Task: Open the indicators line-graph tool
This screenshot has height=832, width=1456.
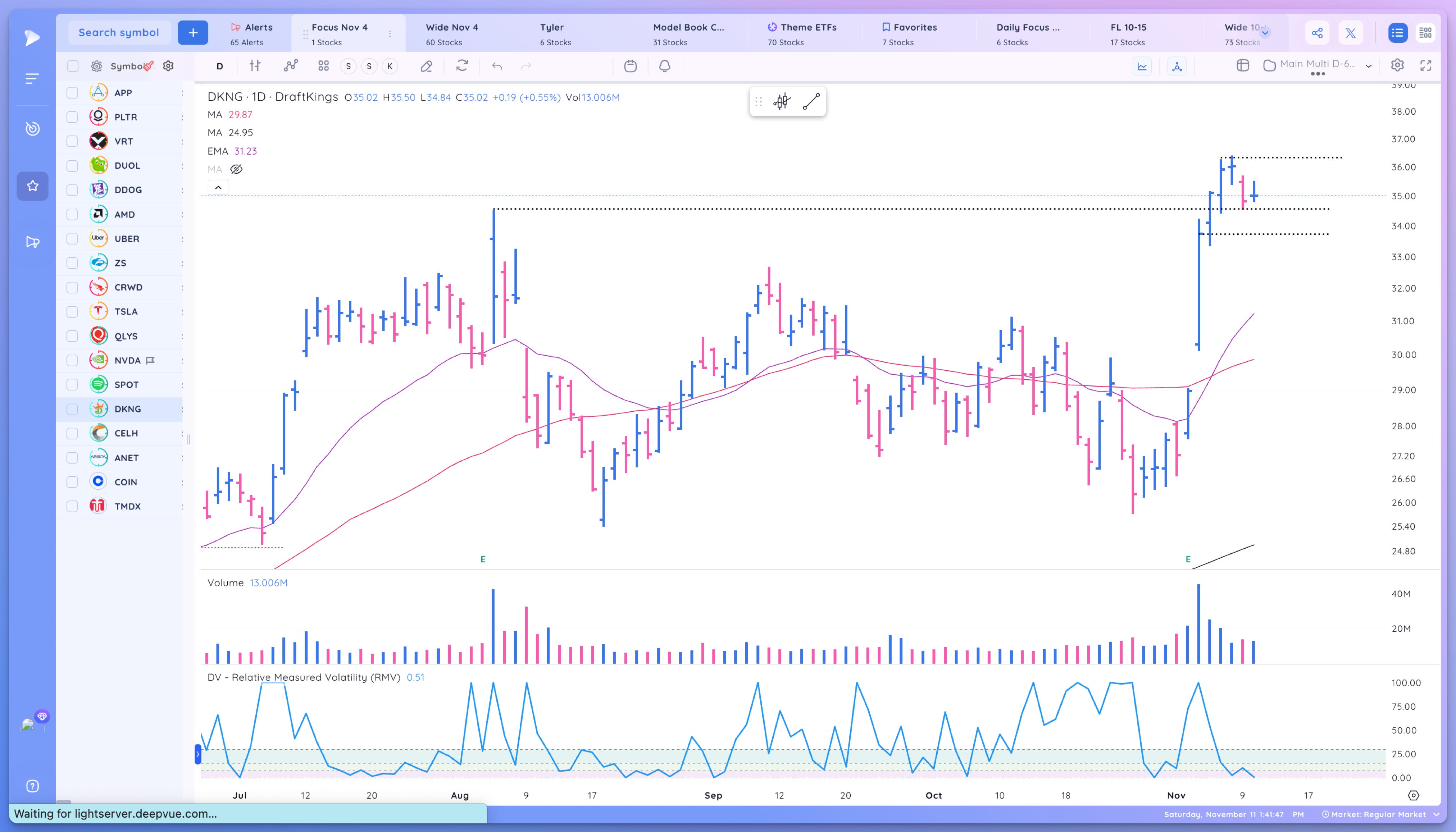Action: (291, 66)
